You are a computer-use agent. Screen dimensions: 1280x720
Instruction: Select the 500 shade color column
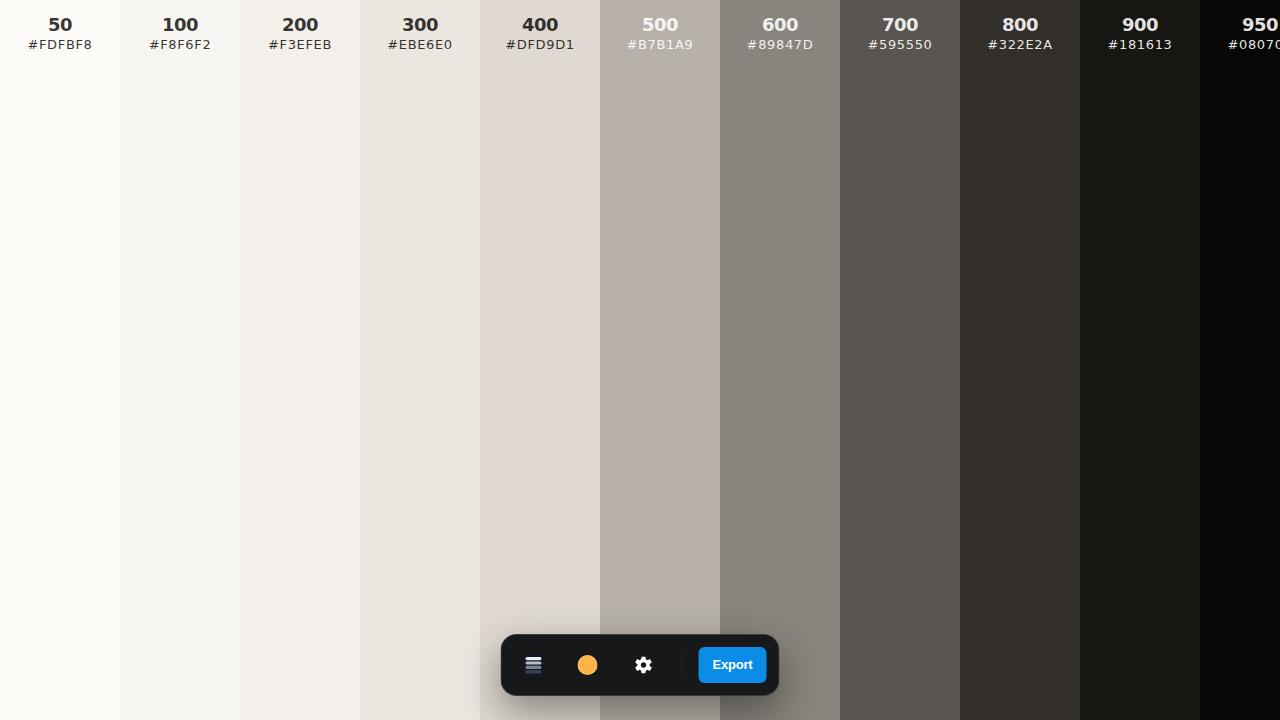(x=660, y=360)
